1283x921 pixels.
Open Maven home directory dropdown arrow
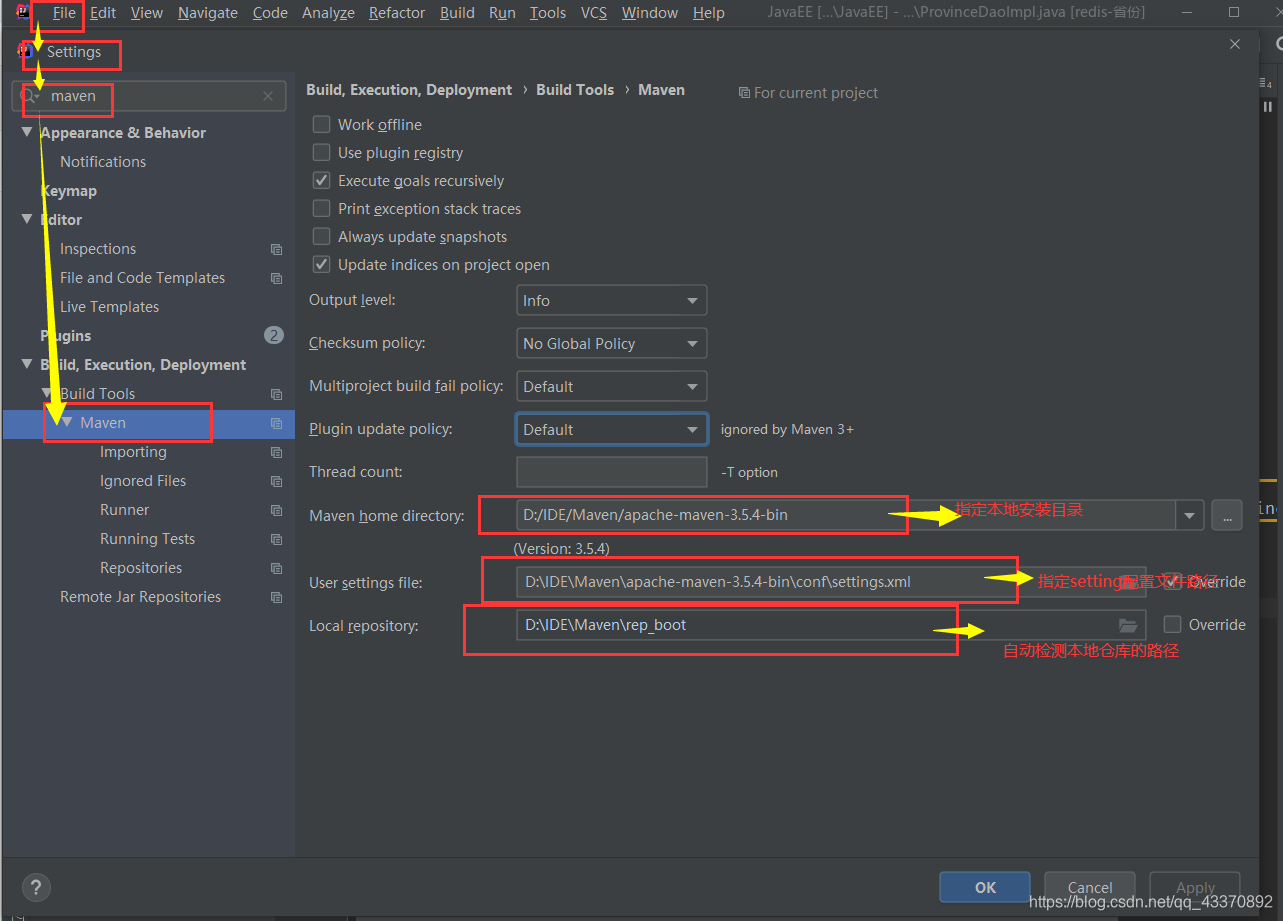(1189, 515)
